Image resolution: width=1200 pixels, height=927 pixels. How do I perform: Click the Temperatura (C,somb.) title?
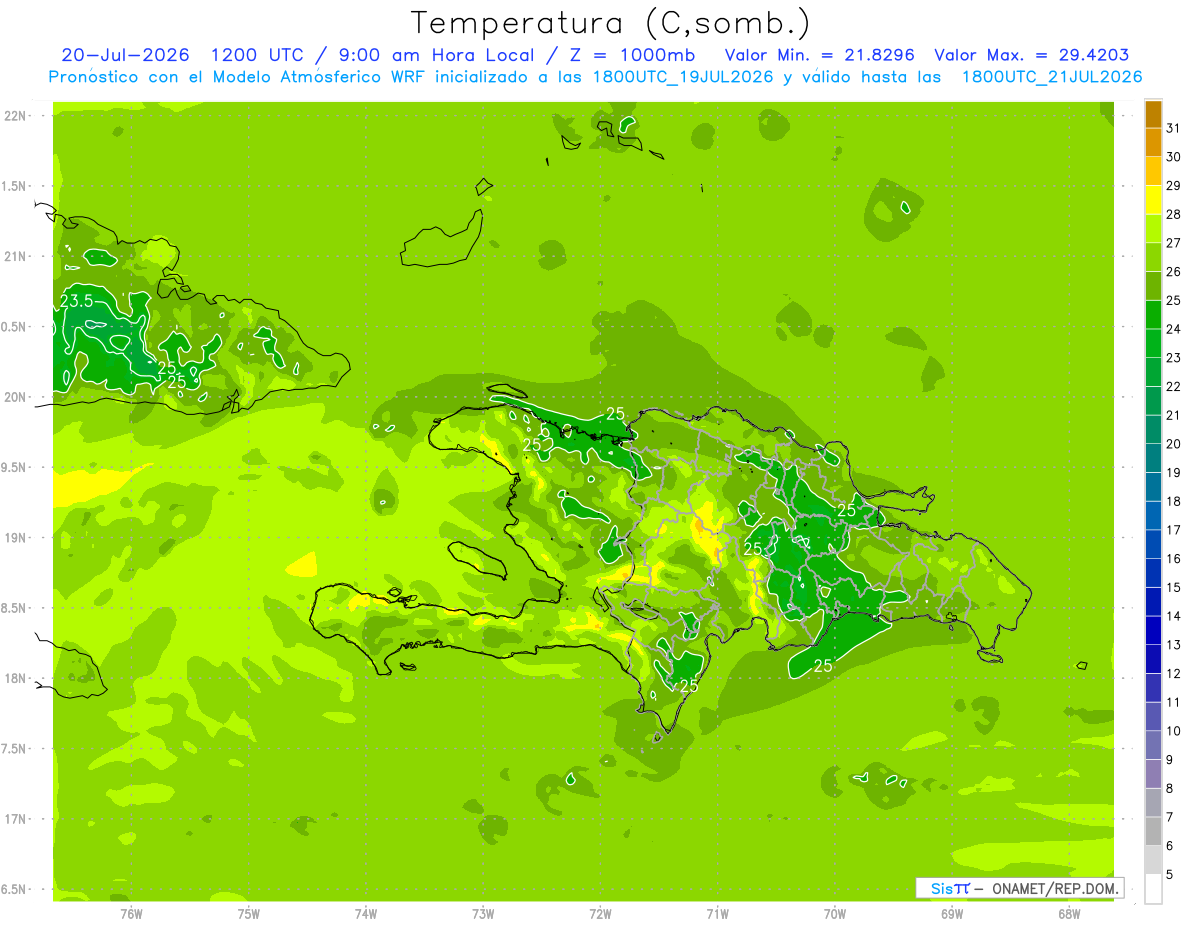610,23
